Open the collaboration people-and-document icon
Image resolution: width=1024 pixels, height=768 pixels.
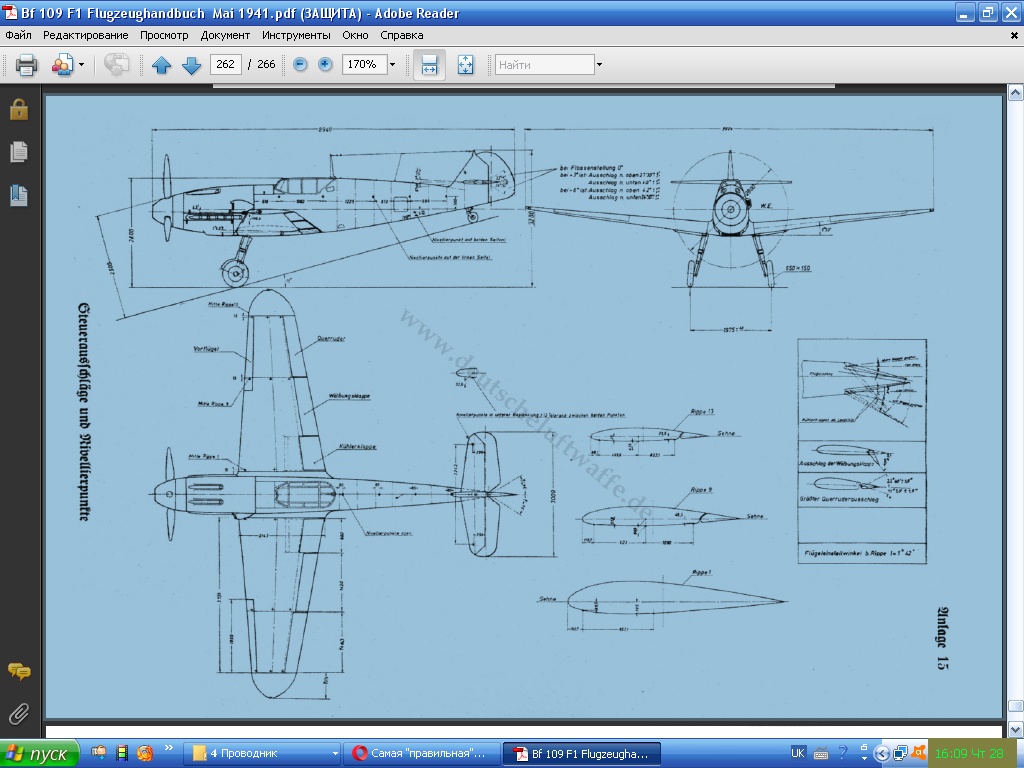[62, 65]
